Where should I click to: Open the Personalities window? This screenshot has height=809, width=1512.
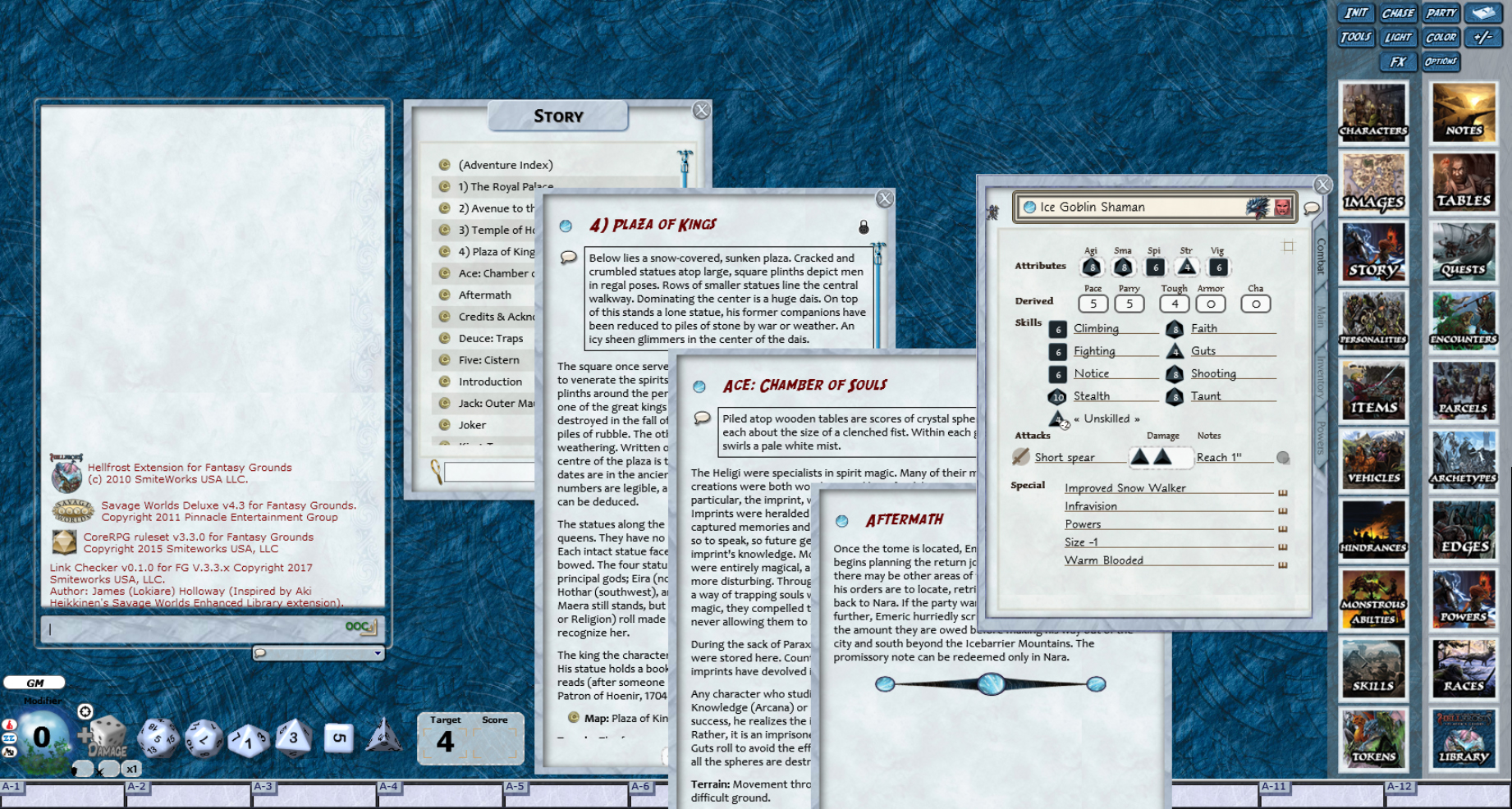pyautogui.click(x=1373, y=320)
